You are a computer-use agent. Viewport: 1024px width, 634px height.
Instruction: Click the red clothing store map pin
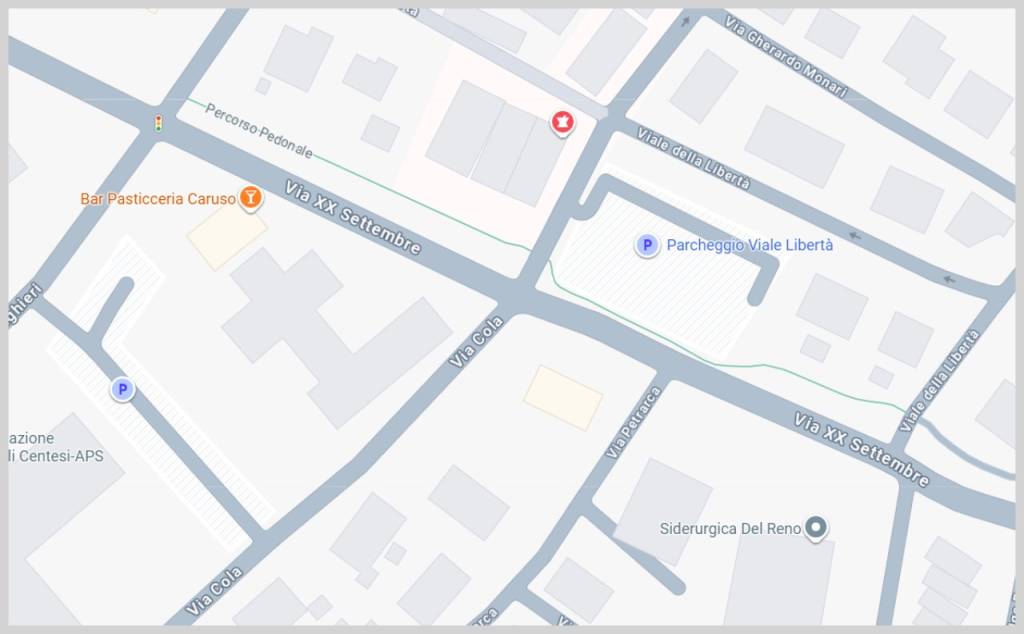click(562, 122)
